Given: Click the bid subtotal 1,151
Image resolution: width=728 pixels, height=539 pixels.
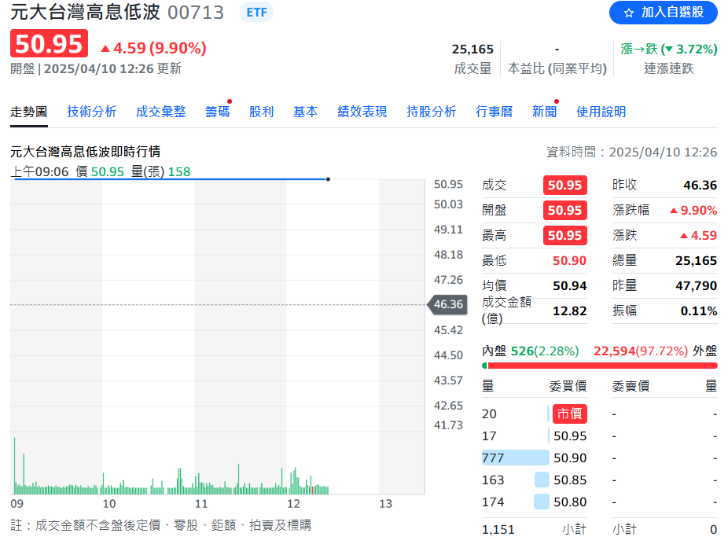Looking at the screenshot, I should [x=498, y=529].
